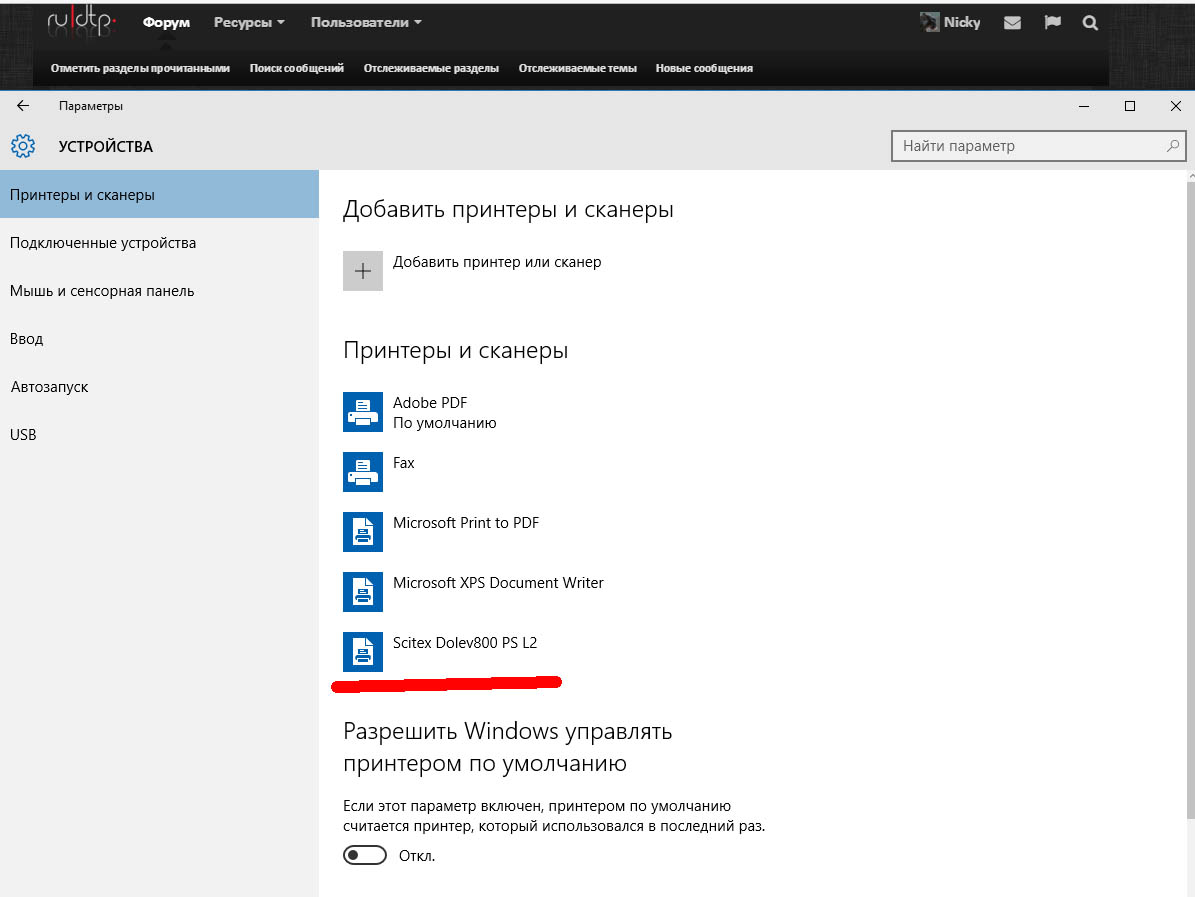
Task: Toggle Windows default printer management switch
Action: click(364, 855)
